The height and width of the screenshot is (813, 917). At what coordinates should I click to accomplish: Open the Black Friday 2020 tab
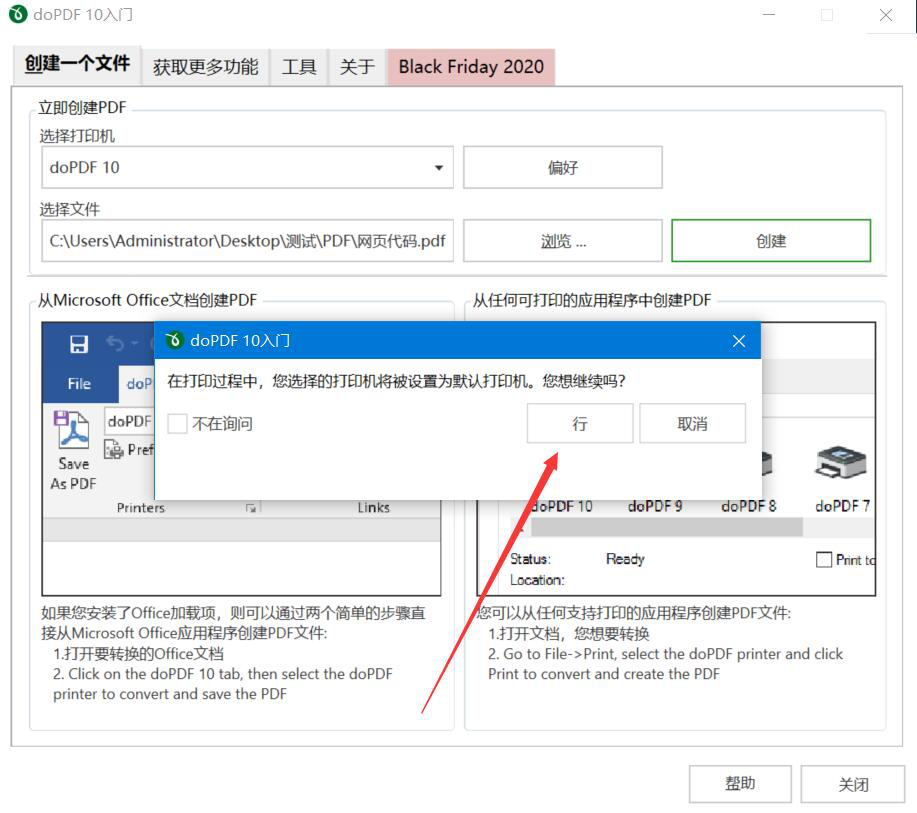[x=471, y=67]
